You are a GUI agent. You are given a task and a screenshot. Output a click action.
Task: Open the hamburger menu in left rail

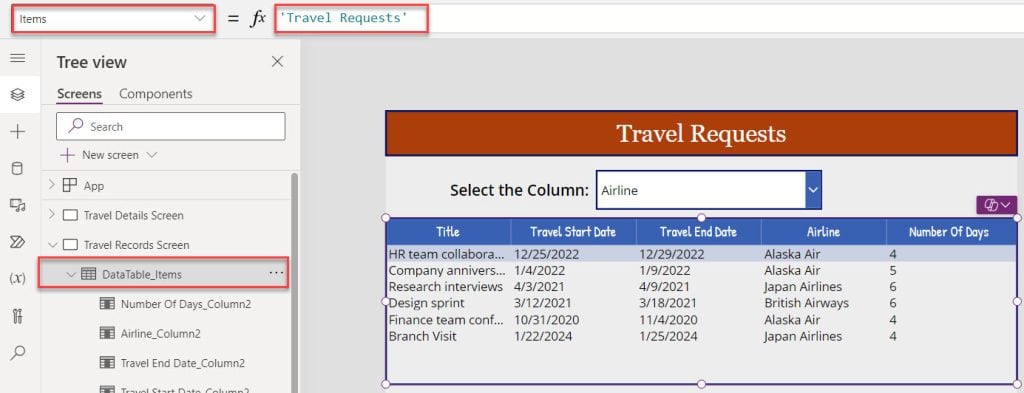pos(18,58)
